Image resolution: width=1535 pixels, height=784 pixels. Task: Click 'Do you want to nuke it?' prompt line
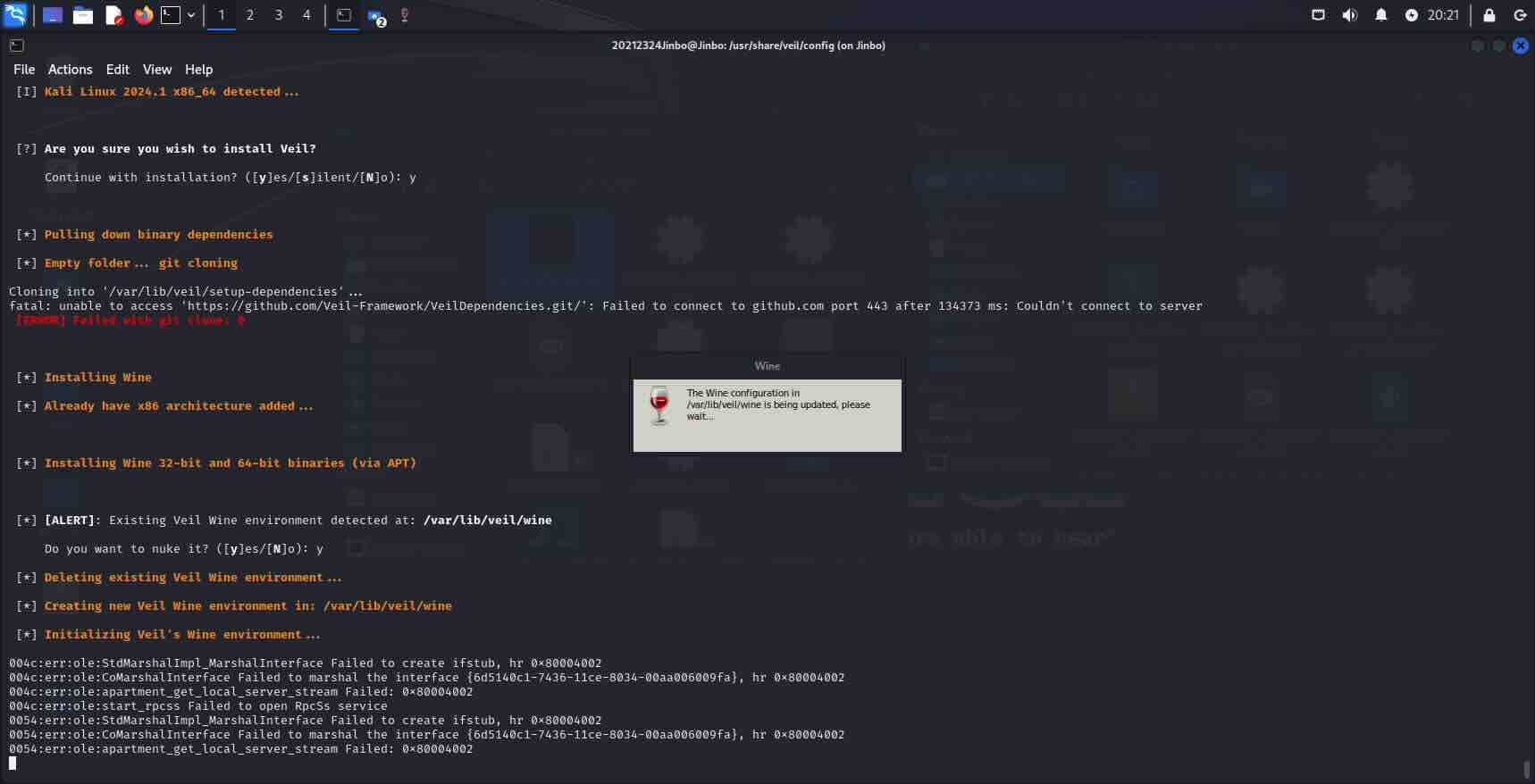(184, 549)
